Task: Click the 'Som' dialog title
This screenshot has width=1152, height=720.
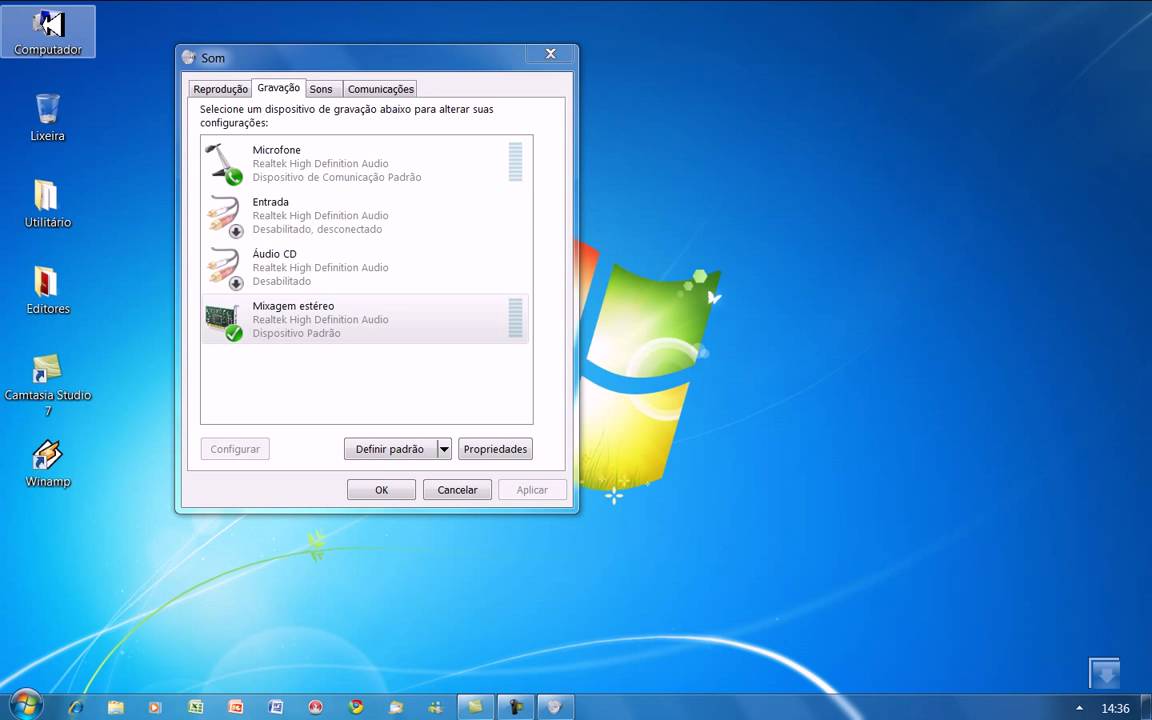Action: click(213, 58)
